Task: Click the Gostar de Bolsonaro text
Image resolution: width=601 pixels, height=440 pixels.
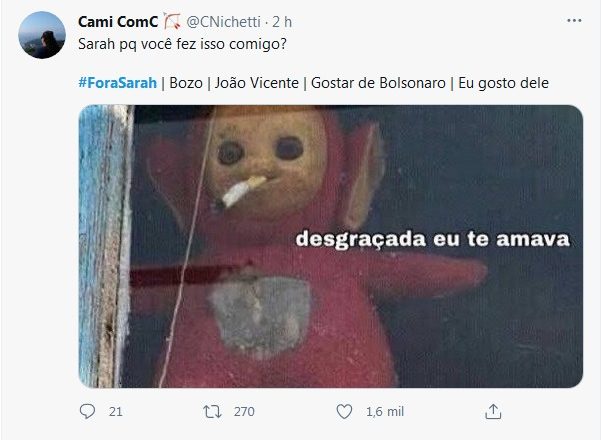Action: (378, 83)
